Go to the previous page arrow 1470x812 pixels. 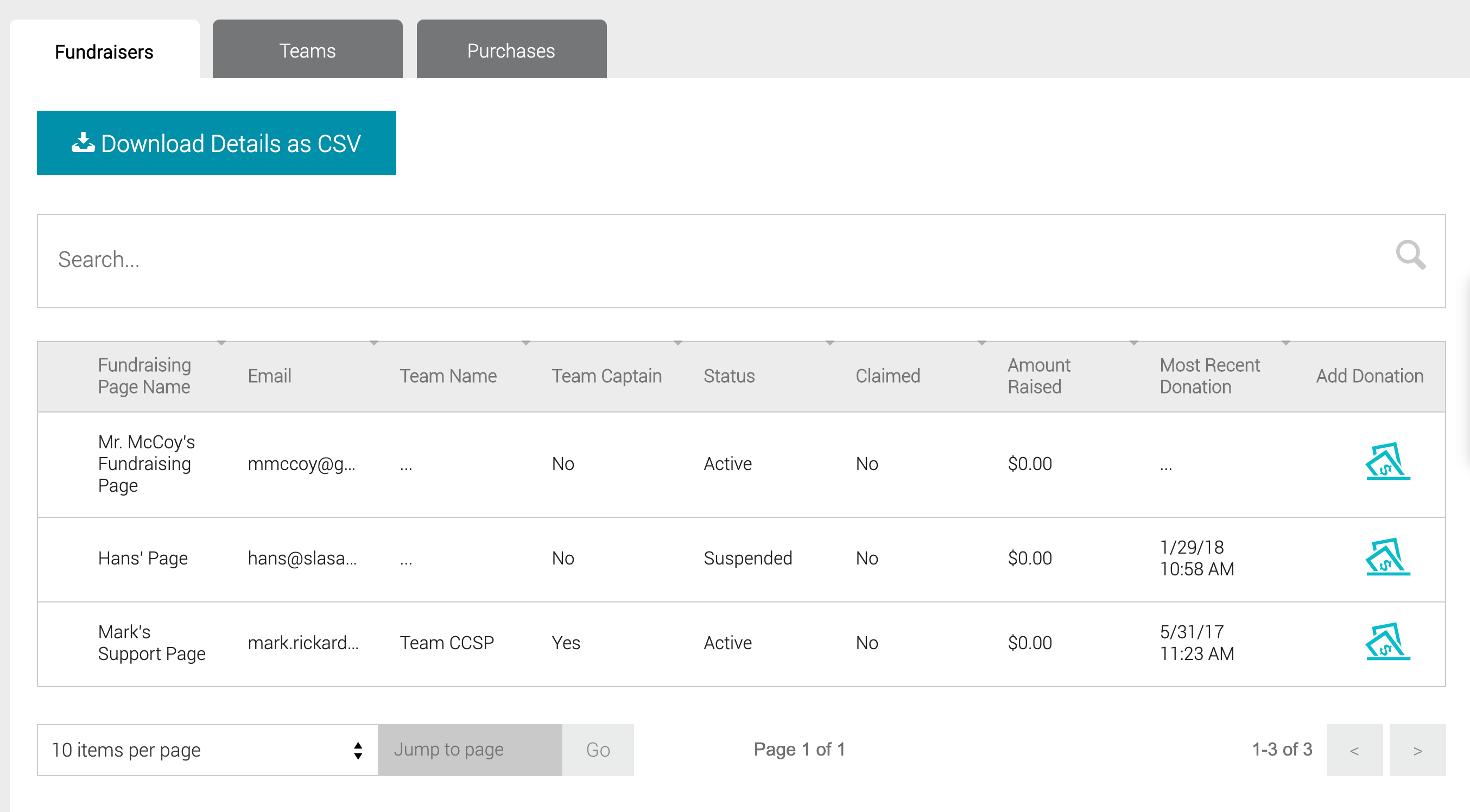pyautogui.click(x=1354, y=750)
